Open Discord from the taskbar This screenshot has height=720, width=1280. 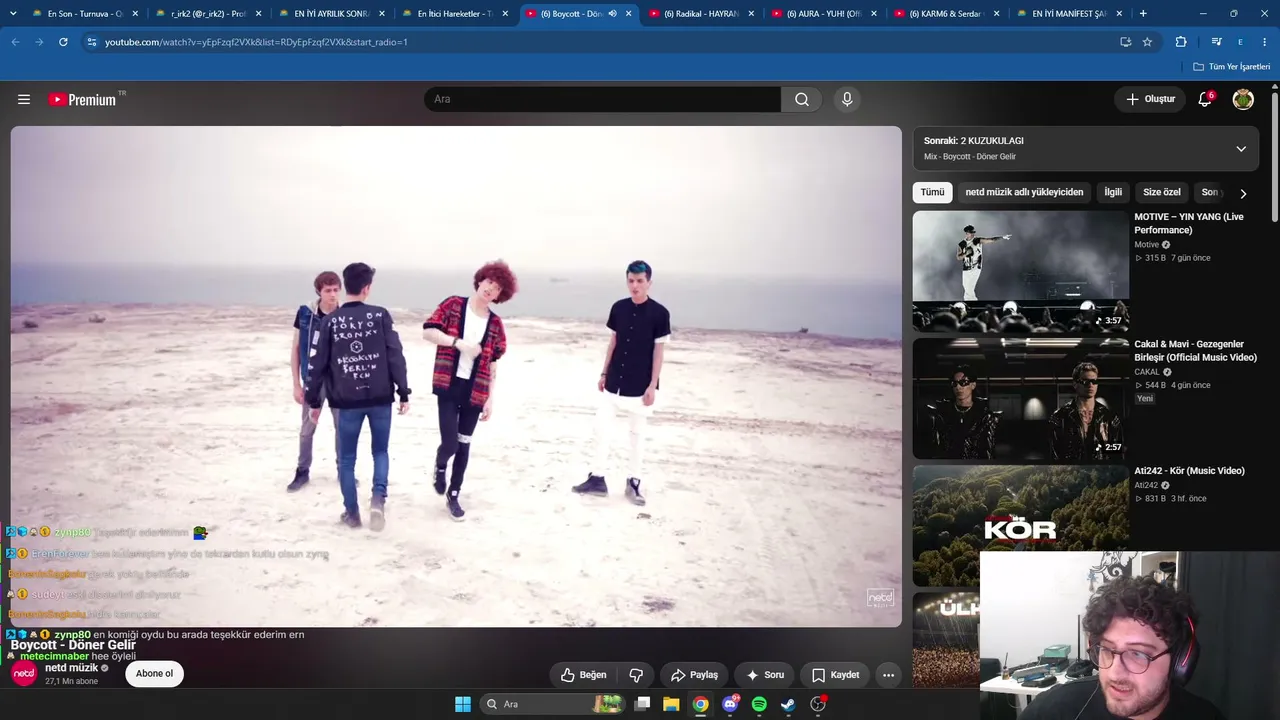point(730,704)
